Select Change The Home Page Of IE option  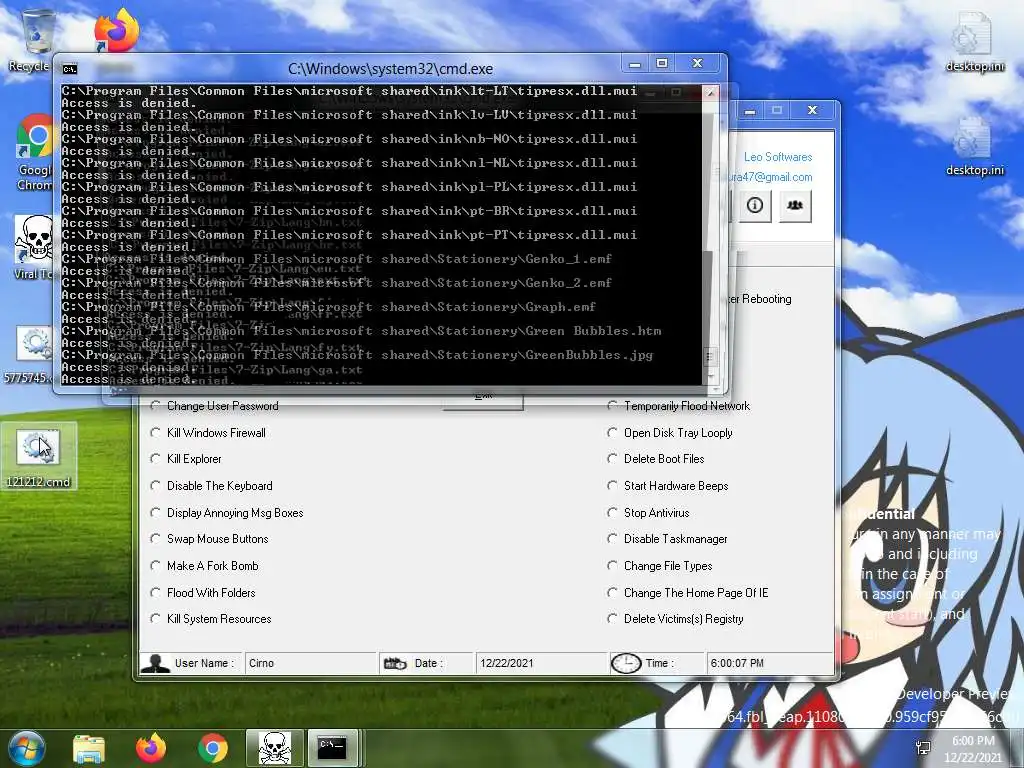688,593
